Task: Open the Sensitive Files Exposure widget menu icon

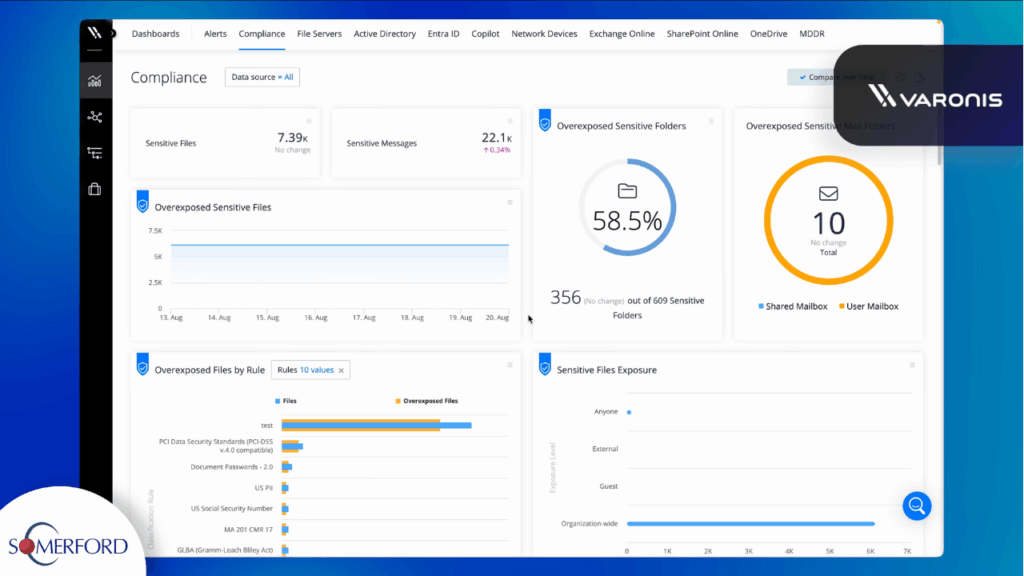Action: [x=911, y=365]
